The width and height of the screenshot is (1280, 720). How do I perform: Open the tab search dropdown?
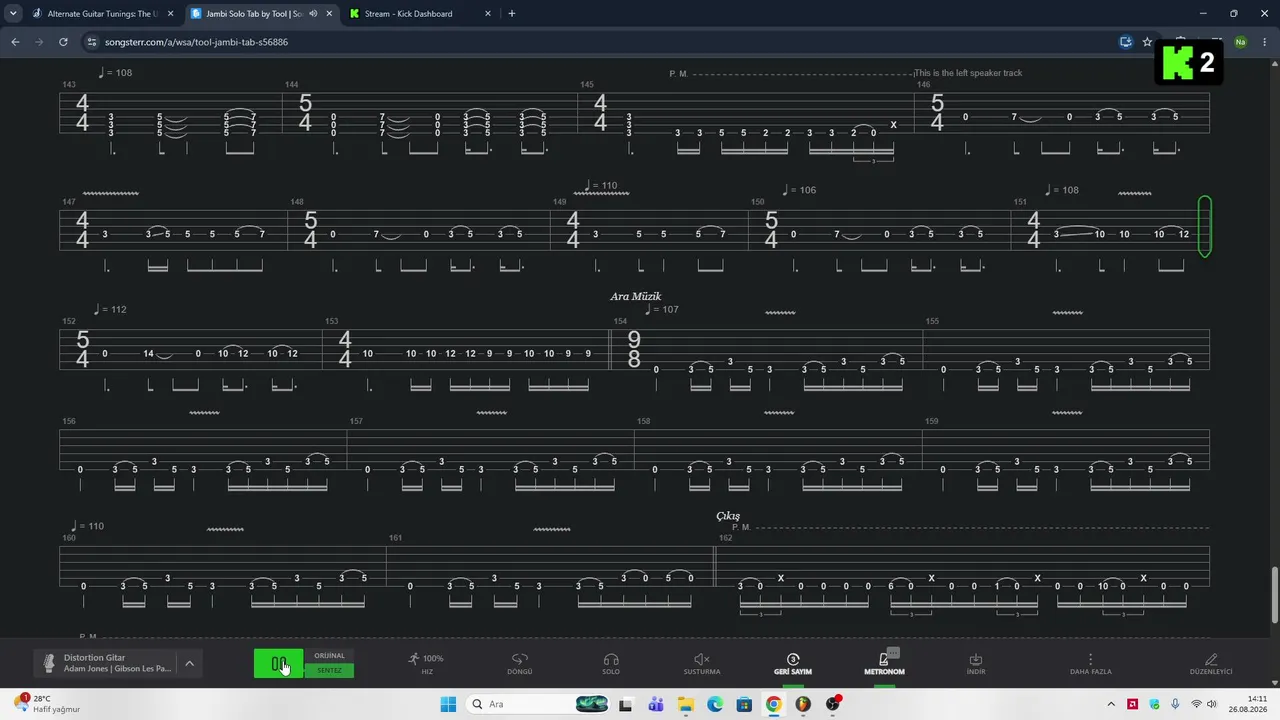12,14
